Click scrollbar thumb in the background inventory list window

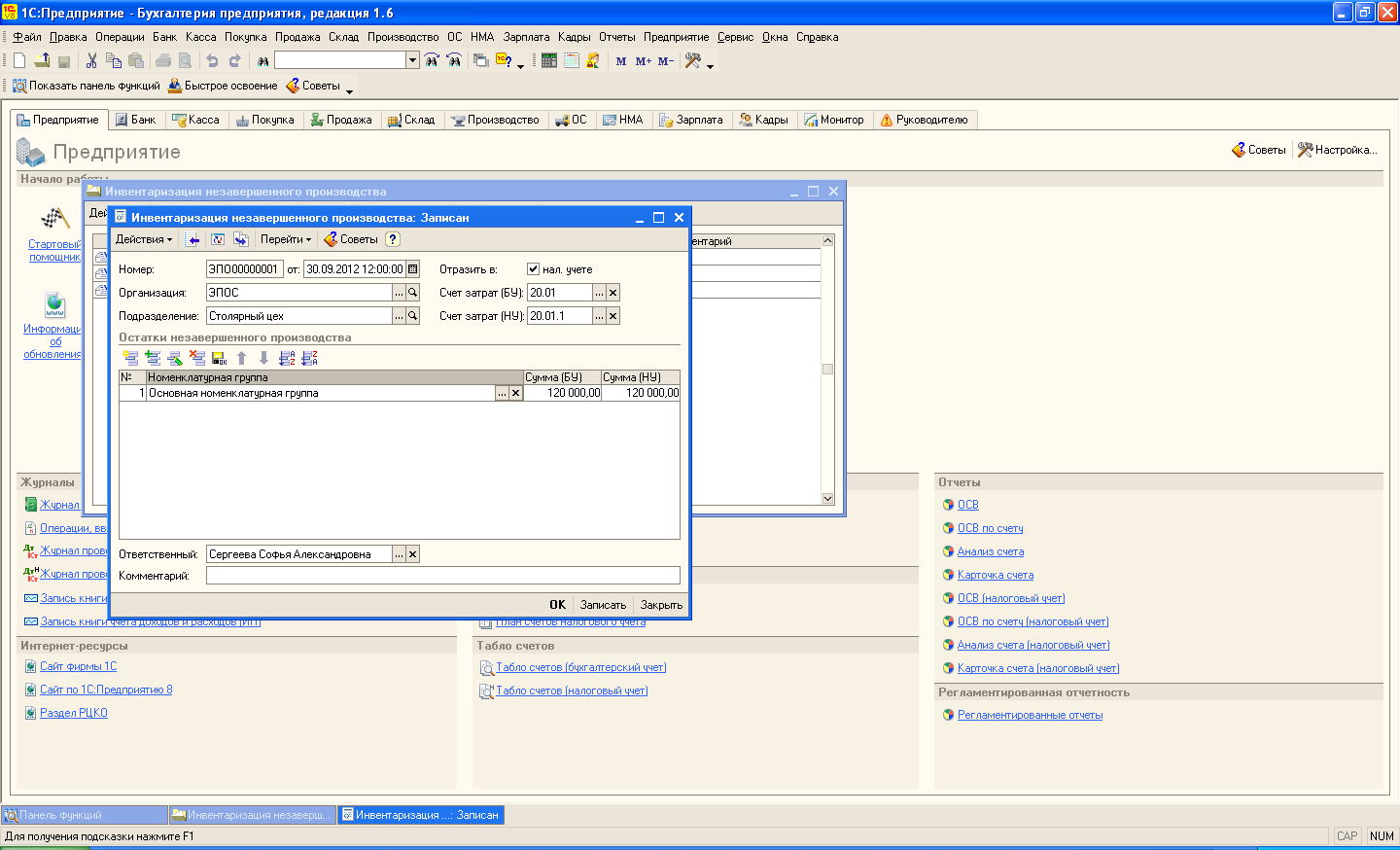[828, 369]
